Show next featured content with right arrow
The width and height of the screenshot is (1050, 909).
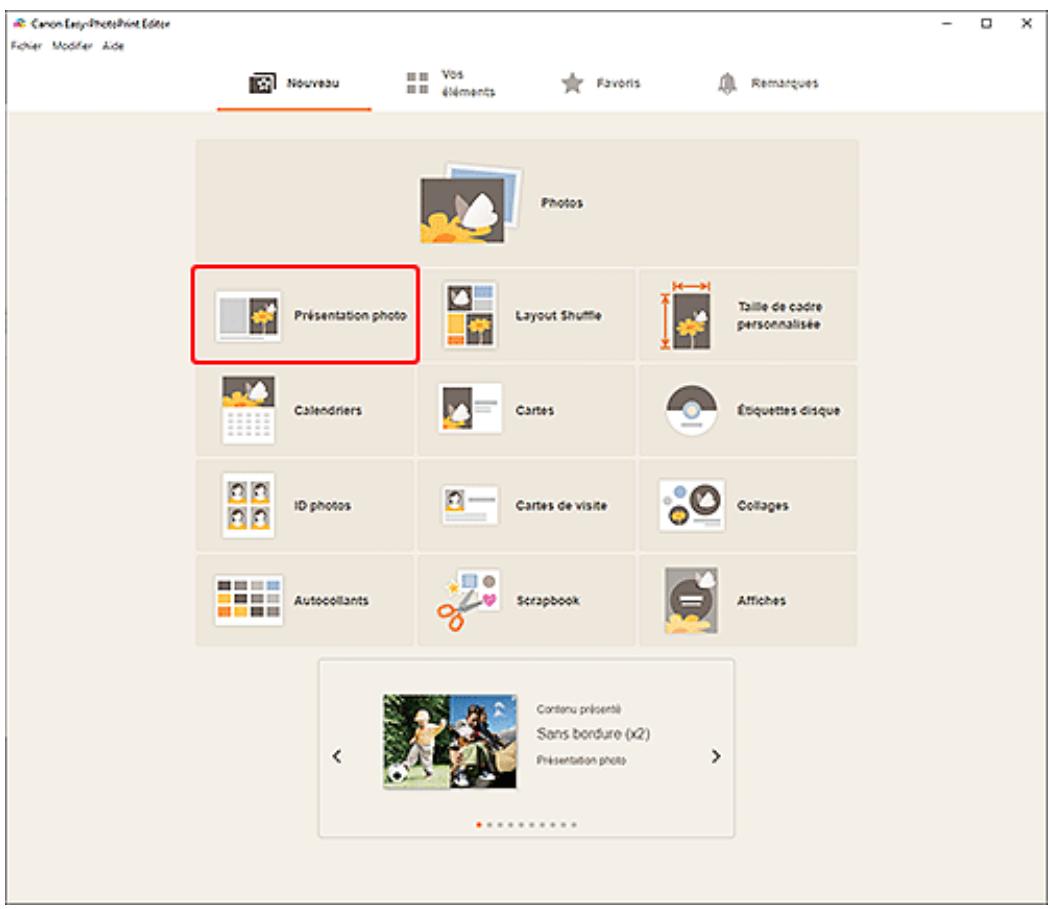(716, 756)
